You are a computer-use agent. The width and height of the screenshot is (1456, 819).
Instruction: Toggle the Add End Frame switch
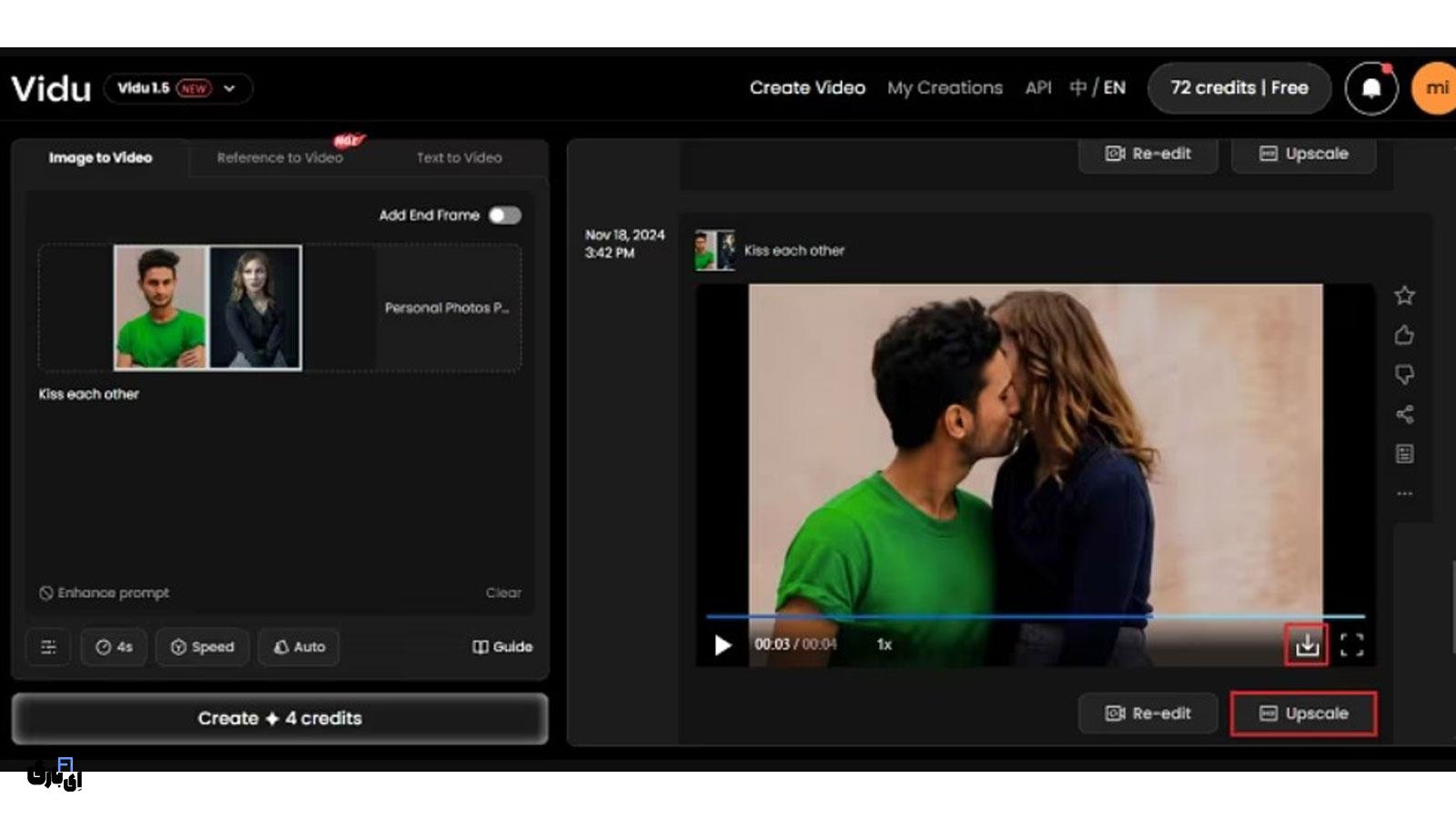pyautogui.click(x=504, y=216)
